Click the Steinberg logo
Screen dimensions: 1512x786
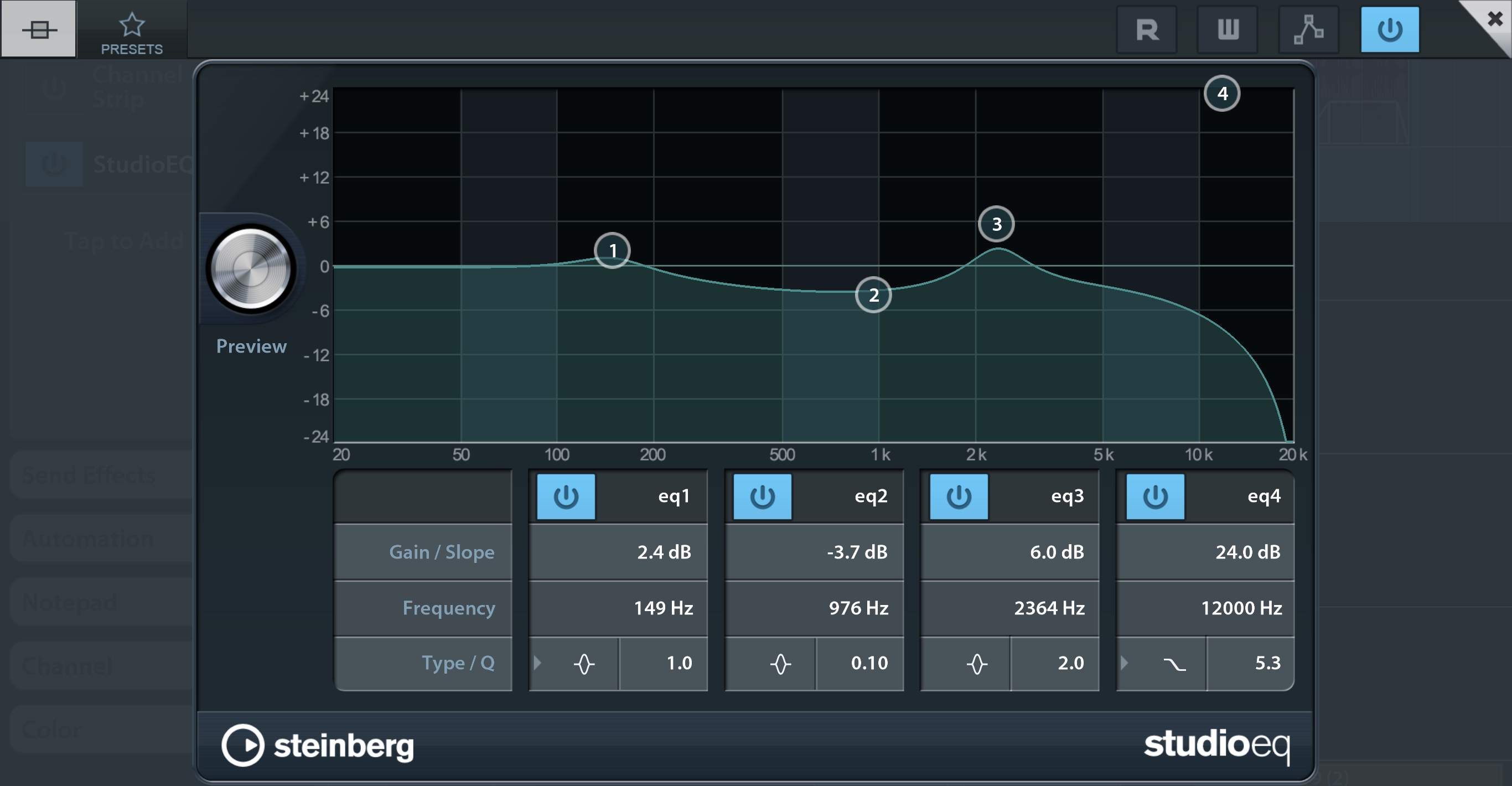coord(318,746)
